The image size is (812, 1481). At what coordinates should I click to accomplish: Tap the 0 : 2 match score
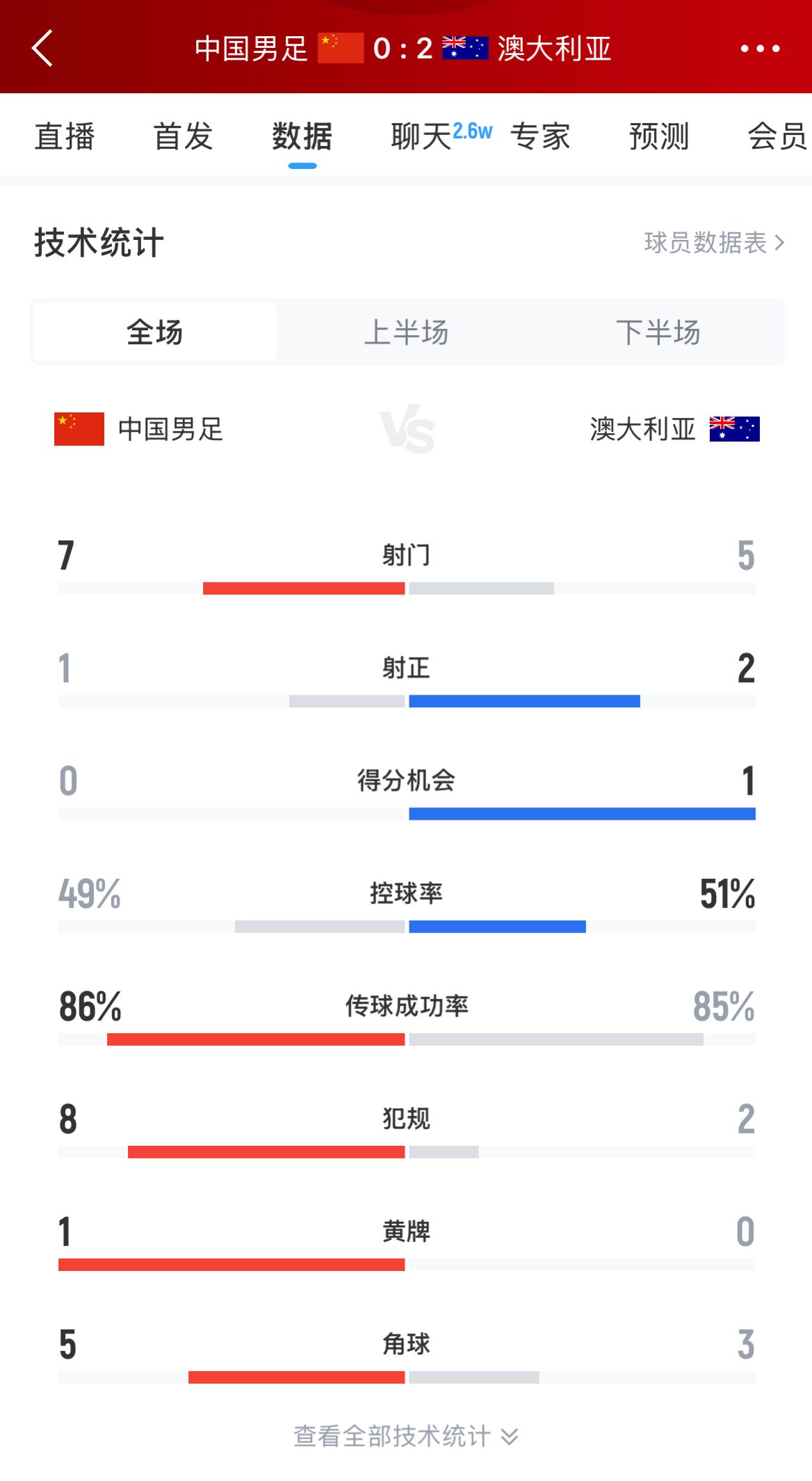point(403,49)
